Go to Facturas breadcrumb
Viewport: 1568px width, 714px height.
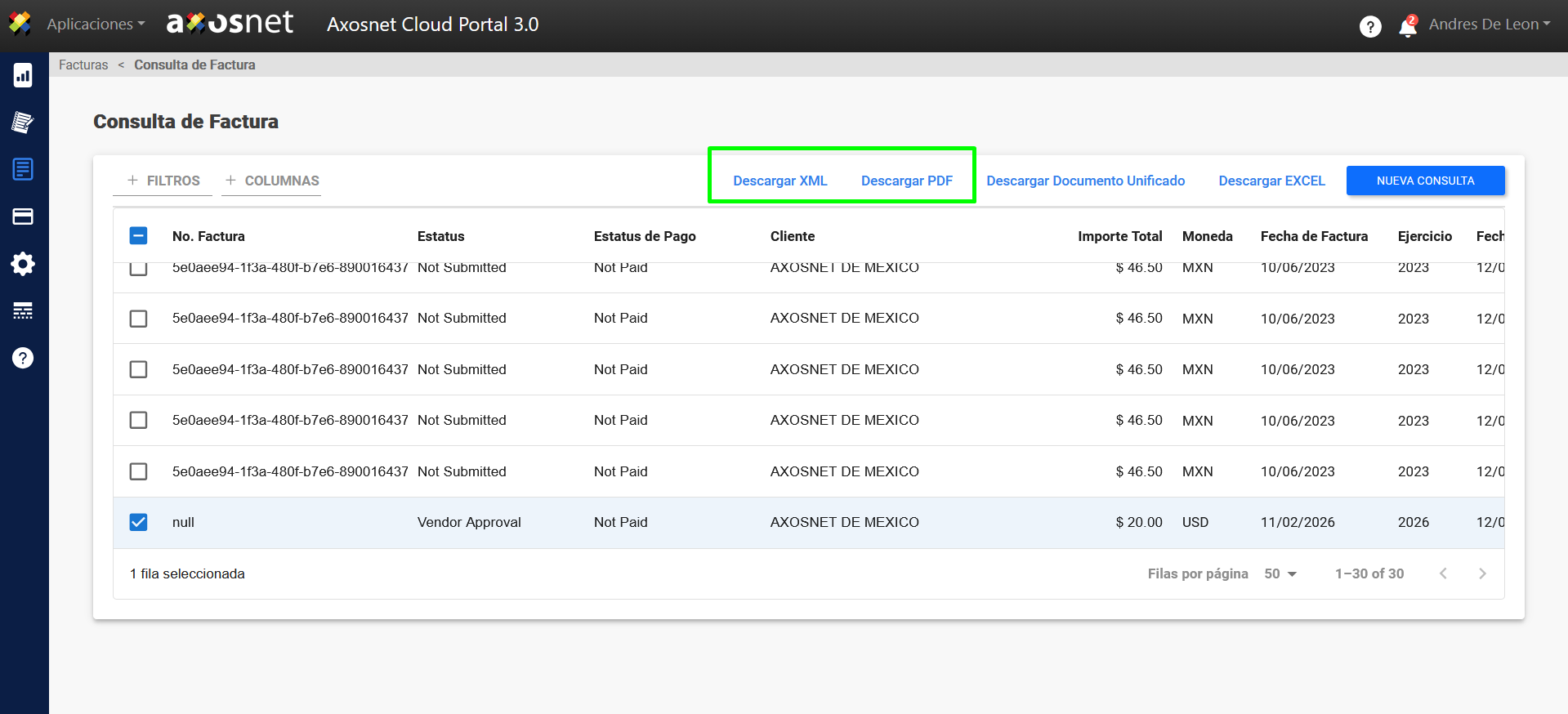pos(83,65)
